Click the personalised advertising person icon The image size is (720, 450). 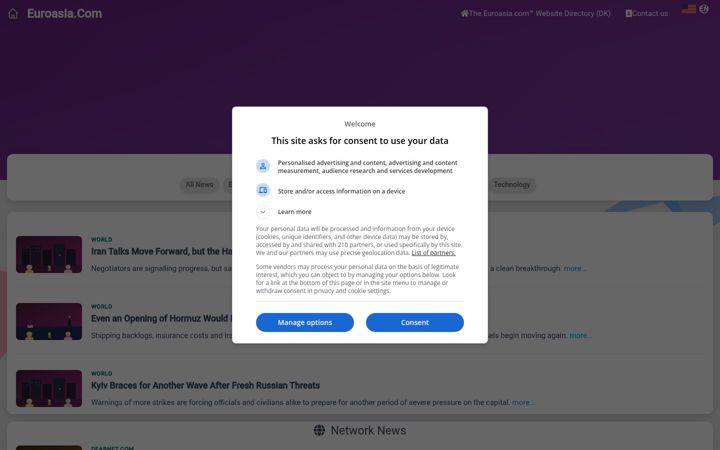[x=263, y=166]
